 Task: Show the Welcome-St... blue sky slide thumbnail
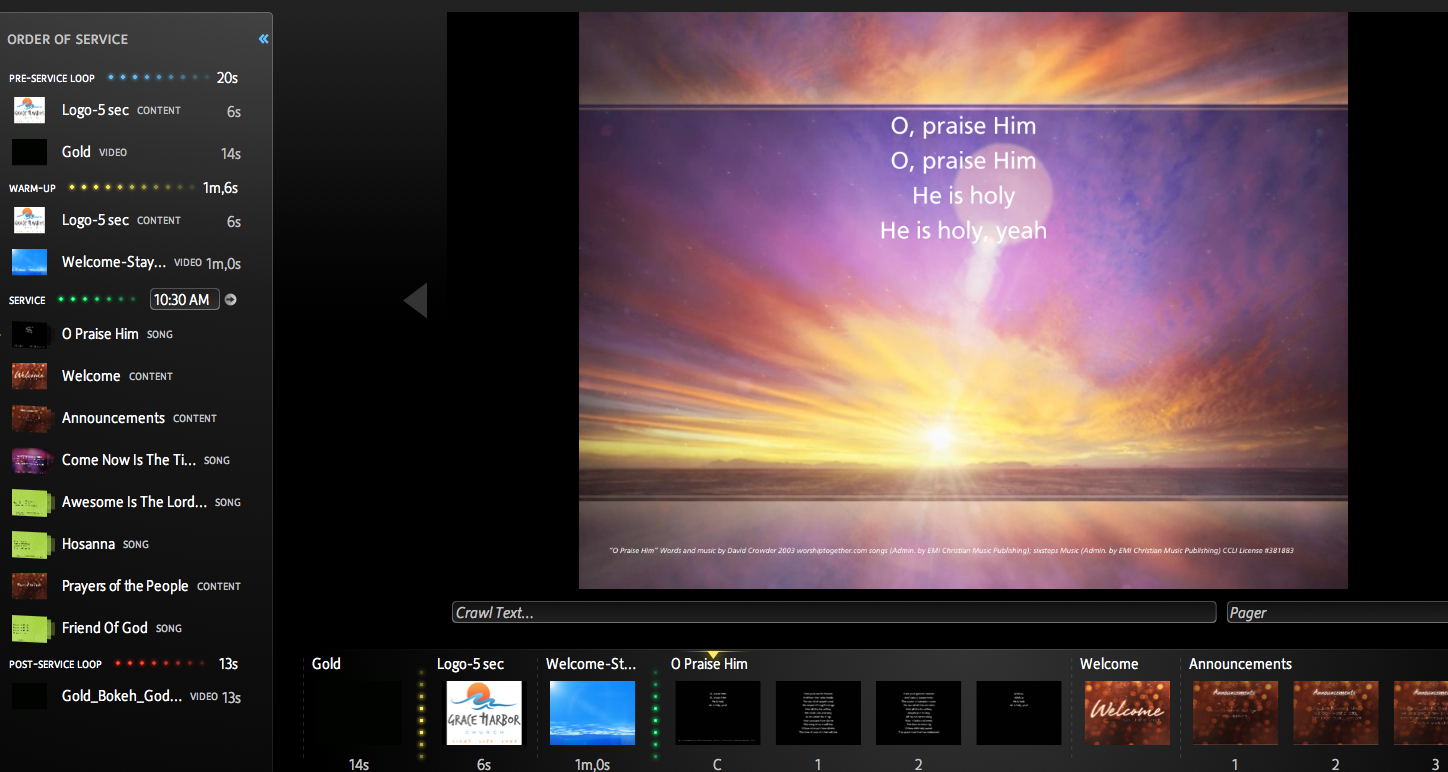[x=593, y=713]
